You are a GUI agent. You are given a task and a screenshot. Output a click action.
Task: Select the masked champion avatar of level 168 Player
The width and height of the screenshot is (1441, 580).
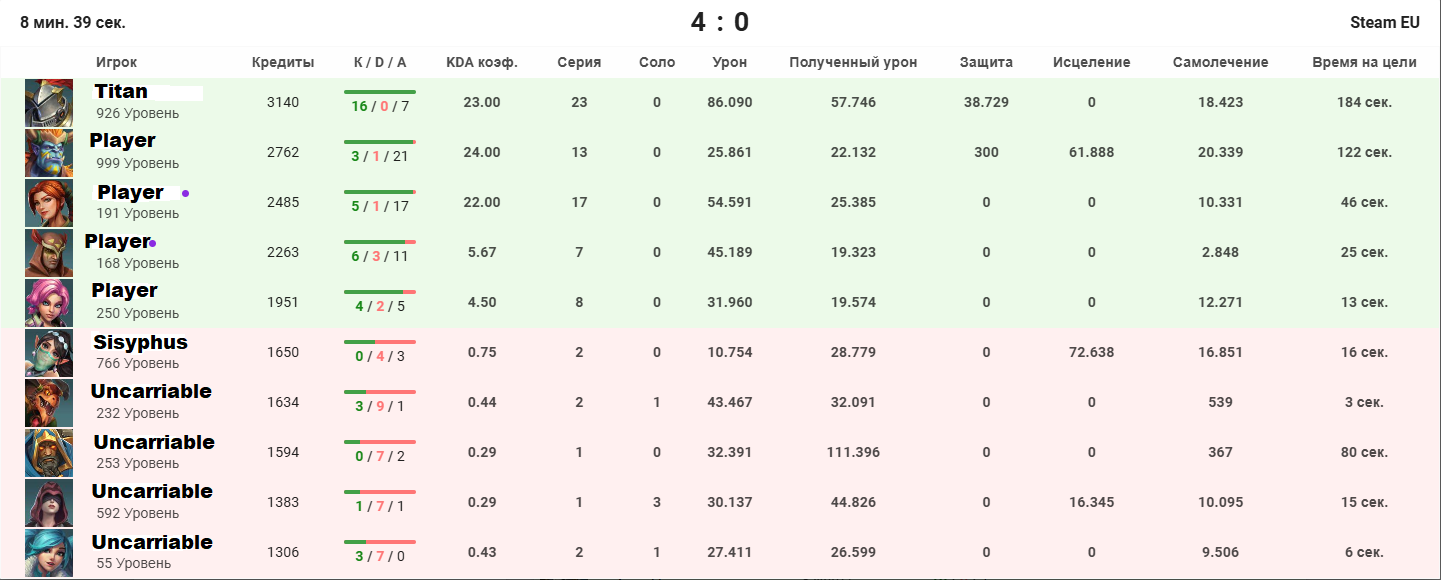(49, 253)
